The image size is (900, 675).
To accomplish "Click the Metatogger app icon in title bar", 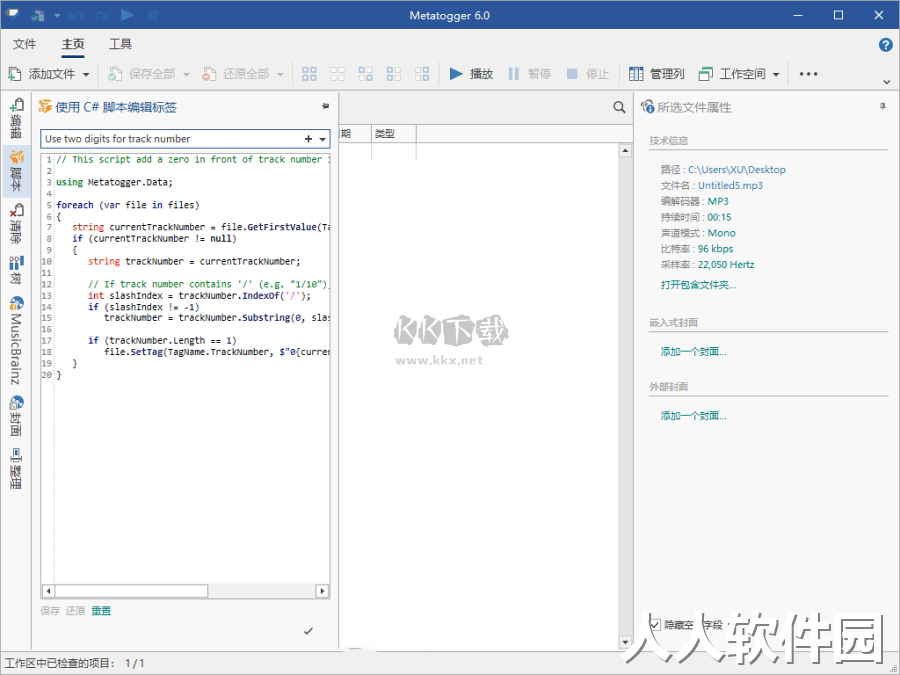I will pyautogui.click(x=12, y=14).
